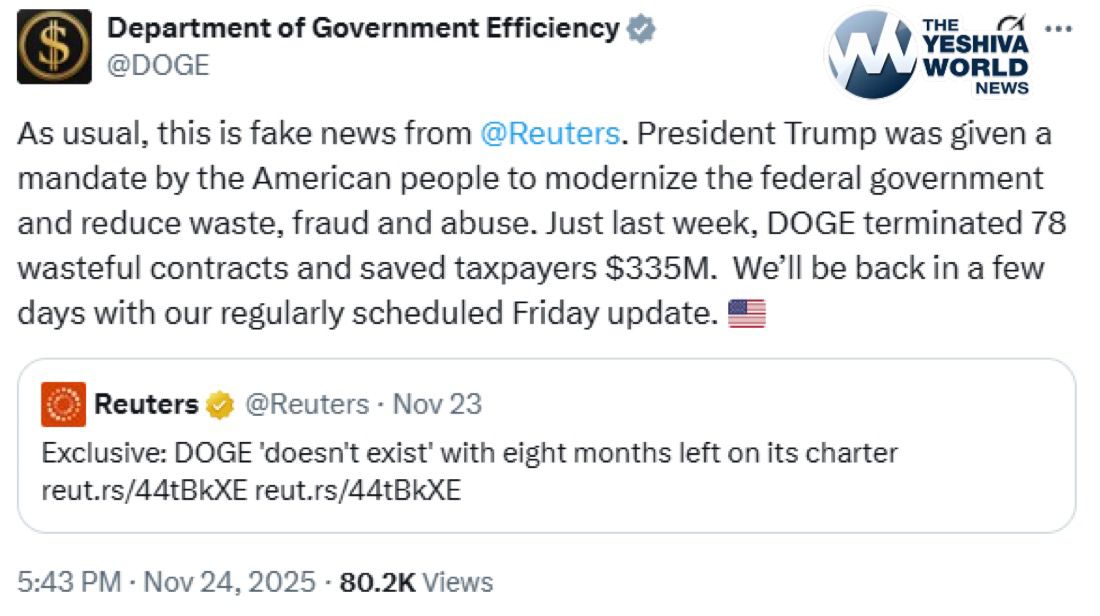This screenshot has width=1100, height=616.
Task: Open the Department of Government Efficiency display name
Action: (362, 29)
